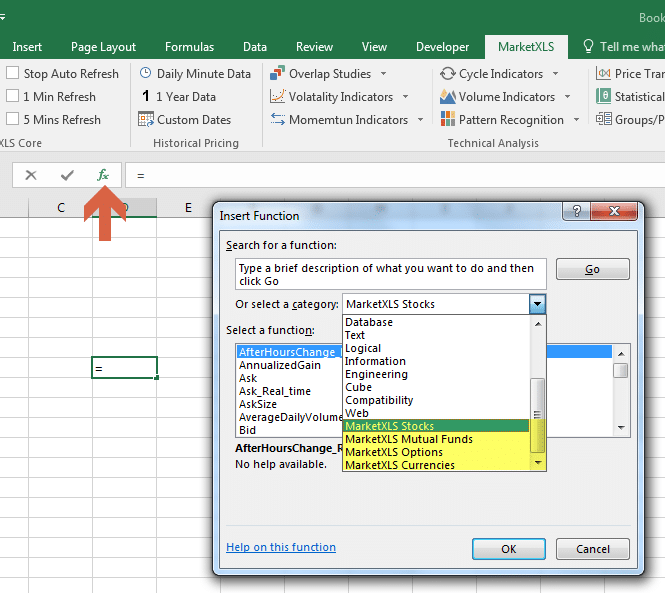This screenshot has height=593, width=665.
Task: Expand Overlap Studies dropdown arrow
Action: (383, 74)
